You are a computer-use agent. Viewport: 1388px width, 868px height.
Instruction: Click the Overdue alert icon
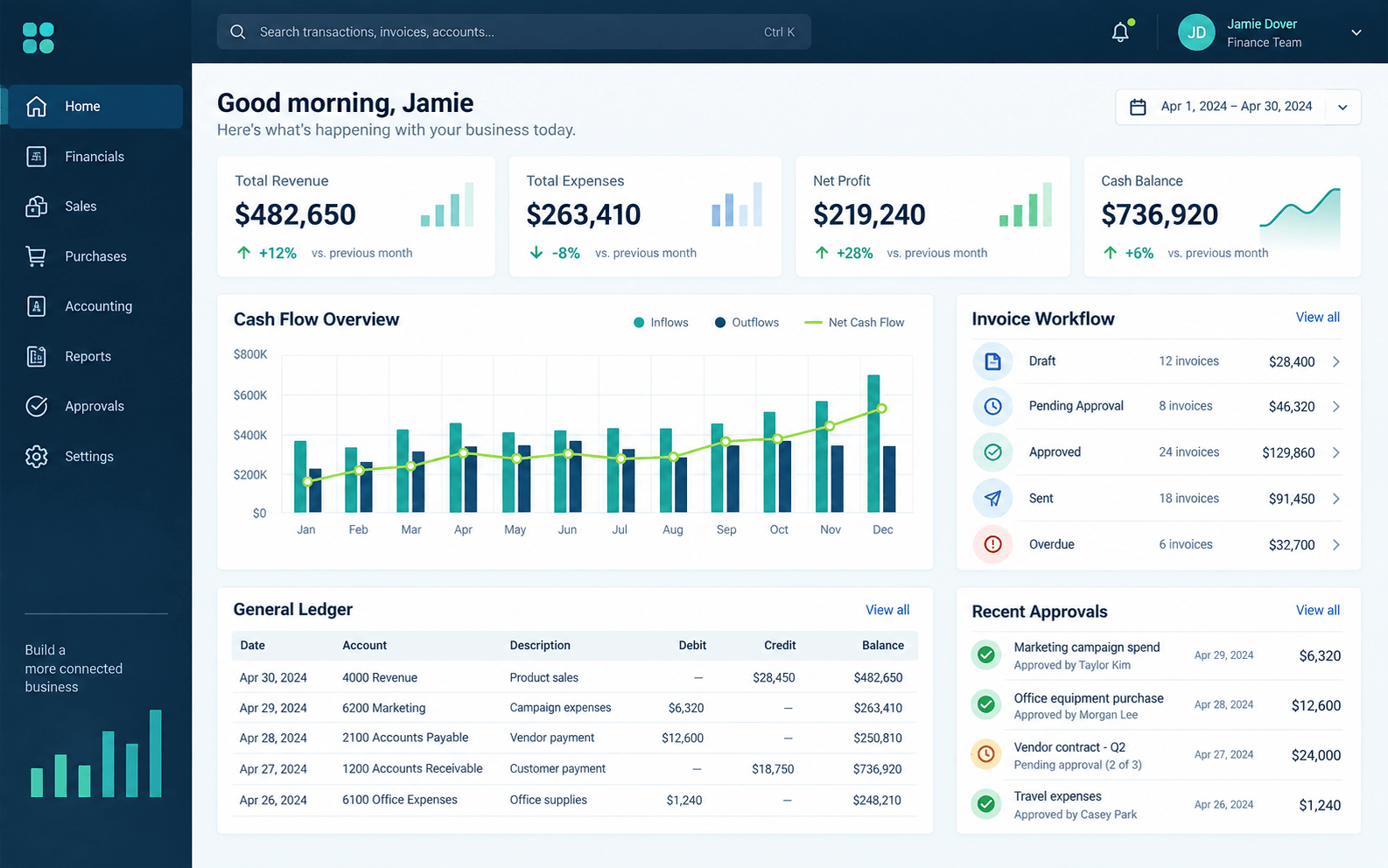coord(992,544)
